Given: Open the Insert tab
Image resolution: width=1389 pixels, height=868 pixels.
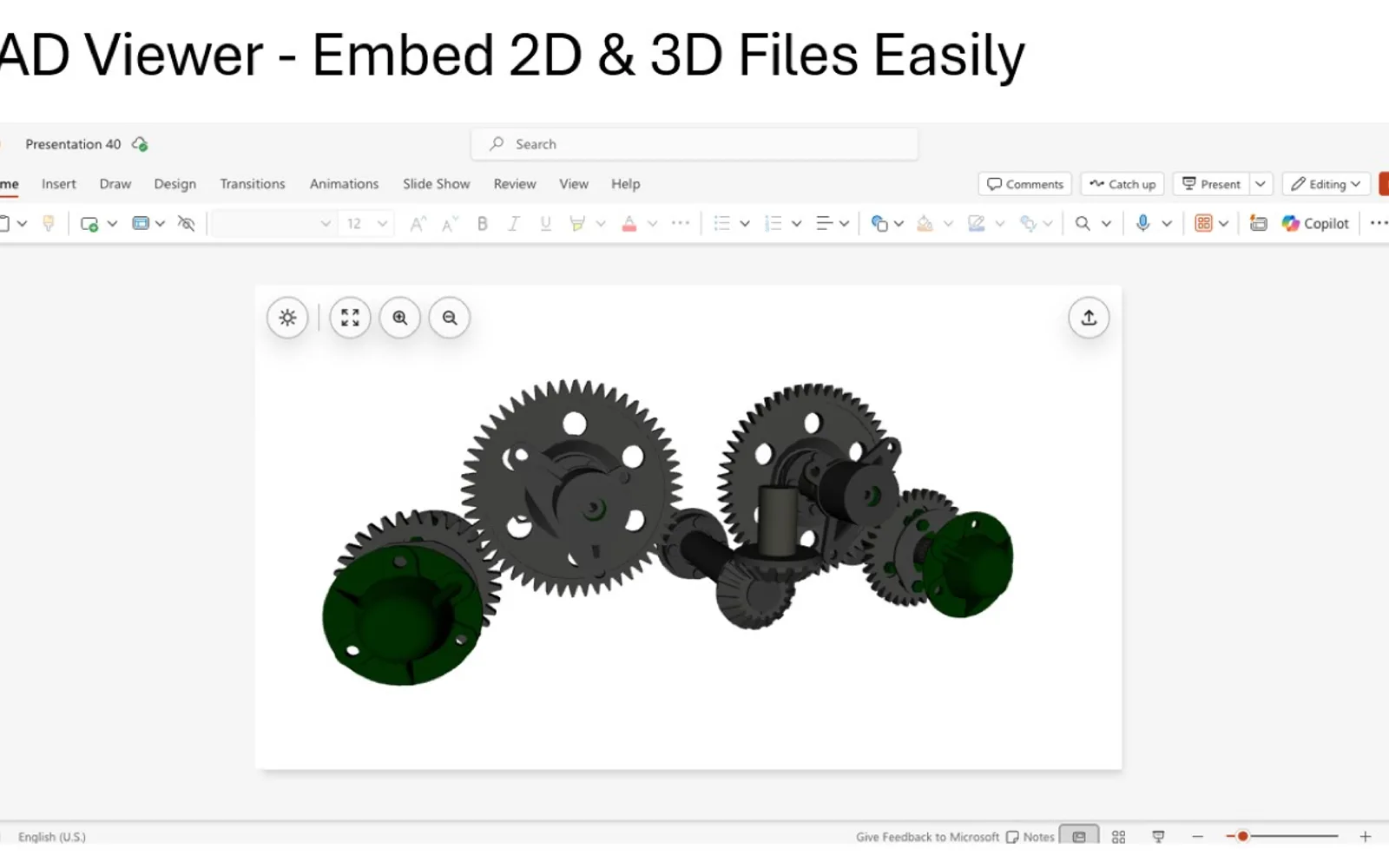Looking at the screenshot, I should [59, 184].
